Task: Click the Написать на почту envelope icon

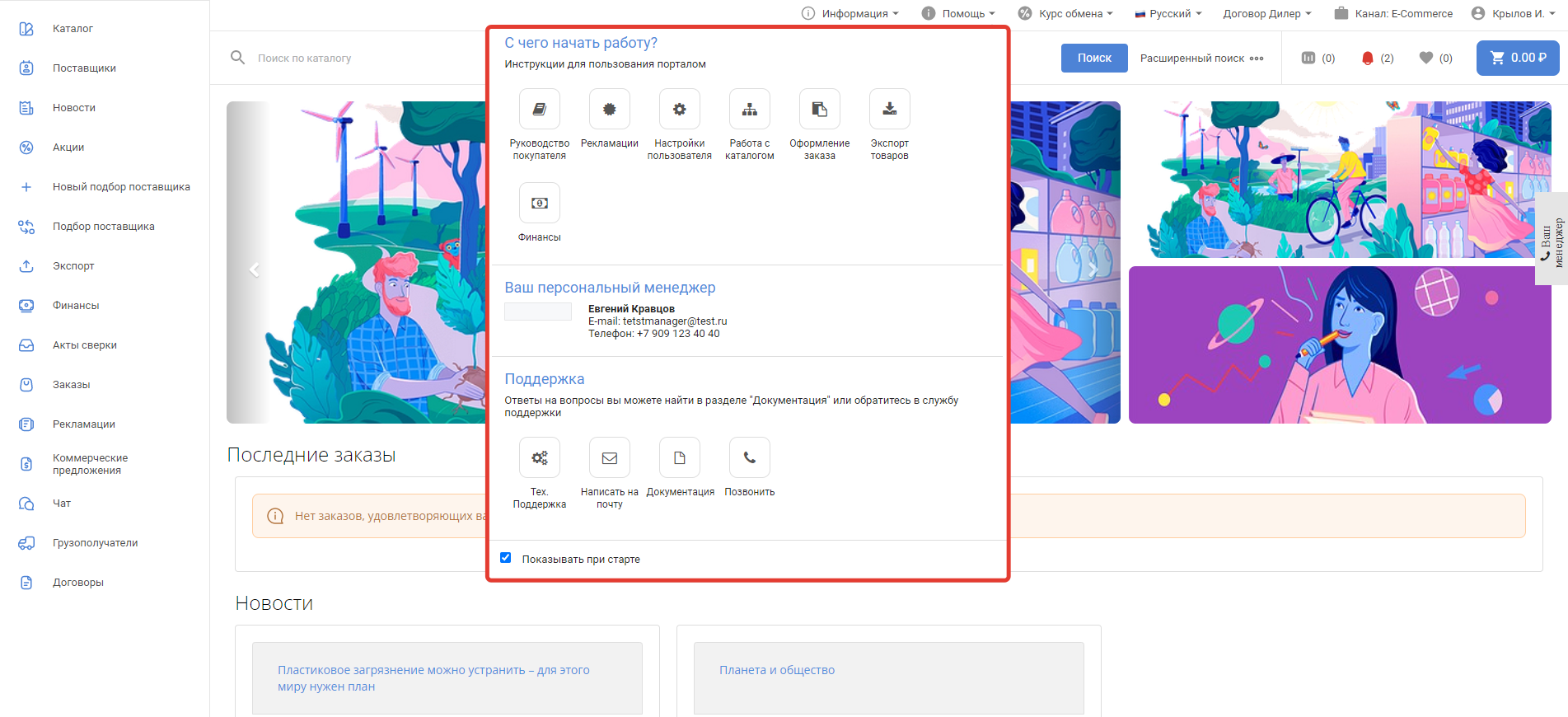Action: pyautogui.click(x=609, y=458)
